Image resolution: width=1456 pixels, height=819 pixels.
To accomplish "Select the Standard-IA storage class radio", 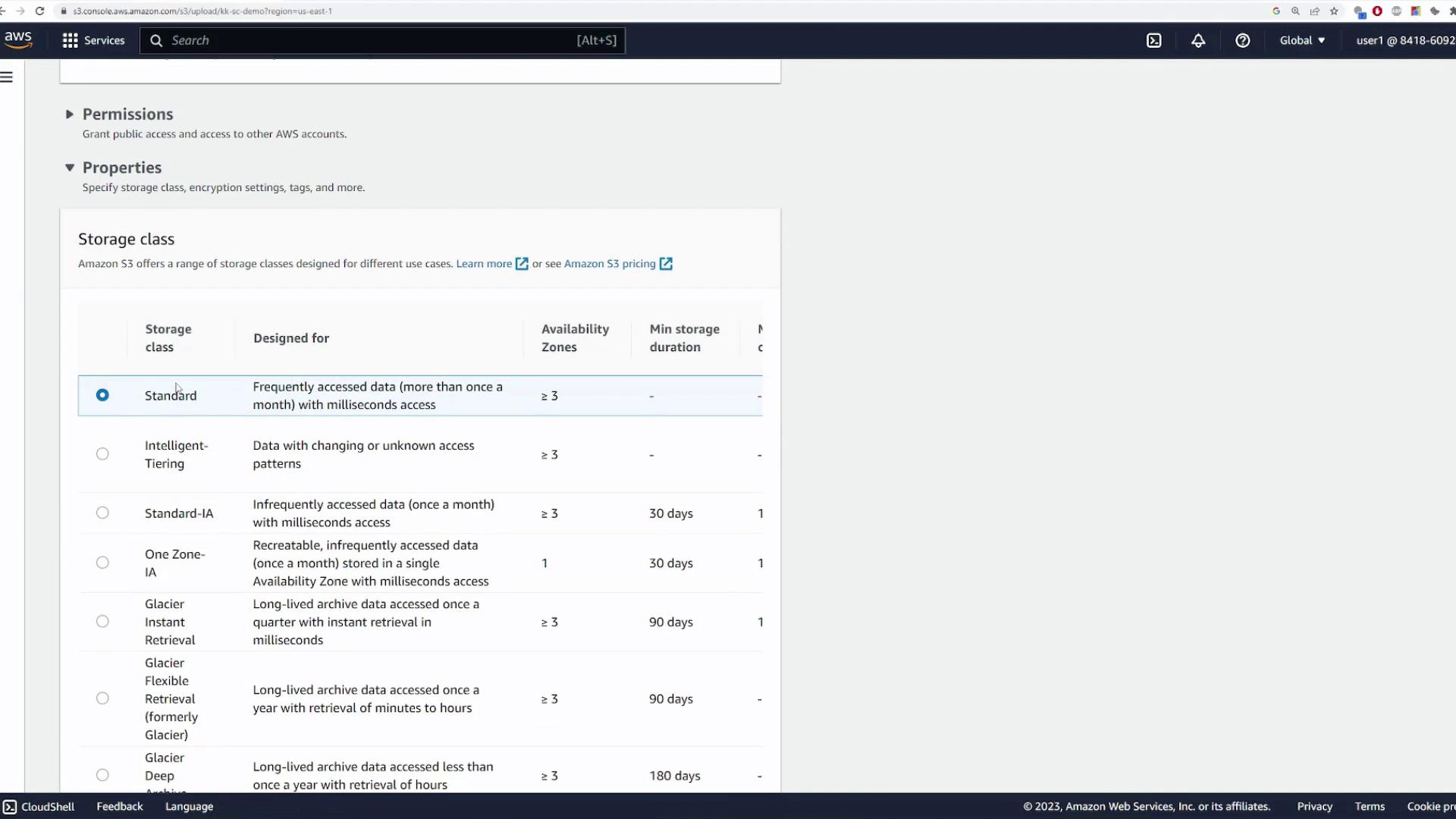I will (102, 513).
